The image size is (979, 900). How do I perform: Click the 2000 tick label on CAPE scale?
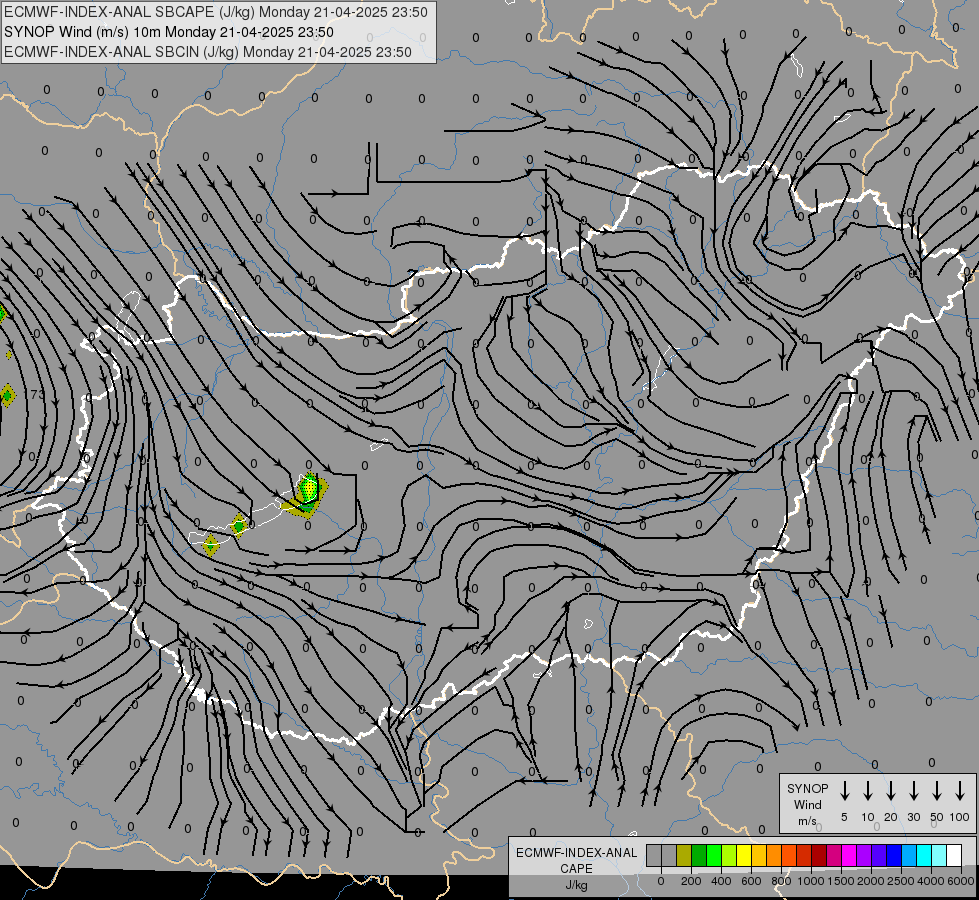point(871,881)
